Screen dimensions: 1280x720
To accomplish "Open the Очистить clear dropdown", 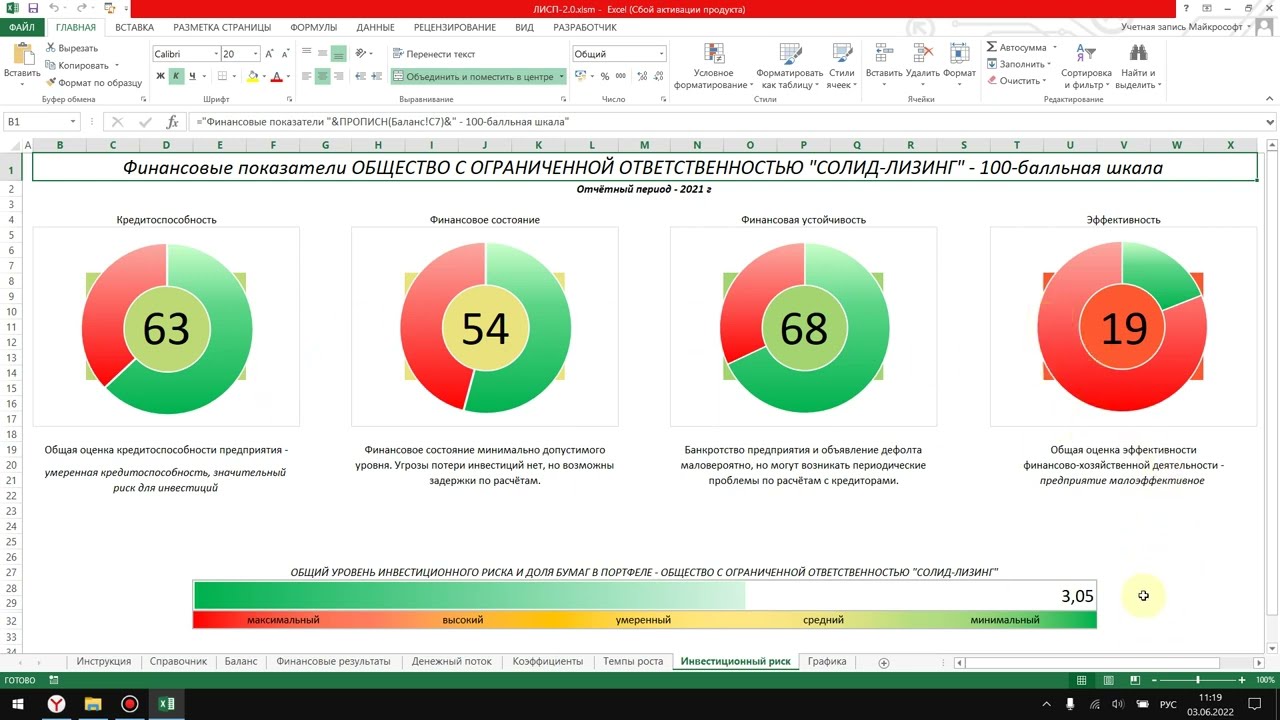I will (1015, 81).
